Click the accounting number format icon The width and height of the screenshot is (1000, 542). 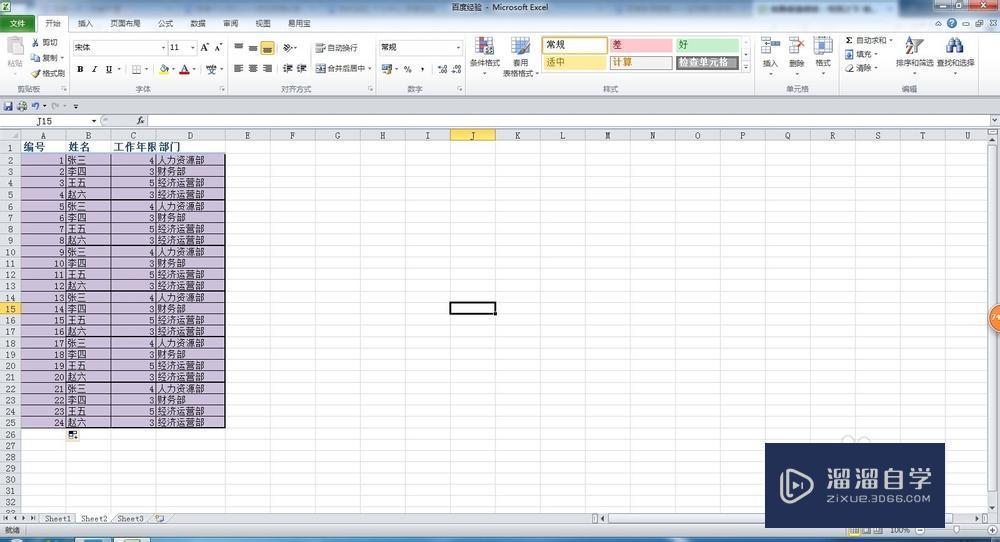[386, 69]
